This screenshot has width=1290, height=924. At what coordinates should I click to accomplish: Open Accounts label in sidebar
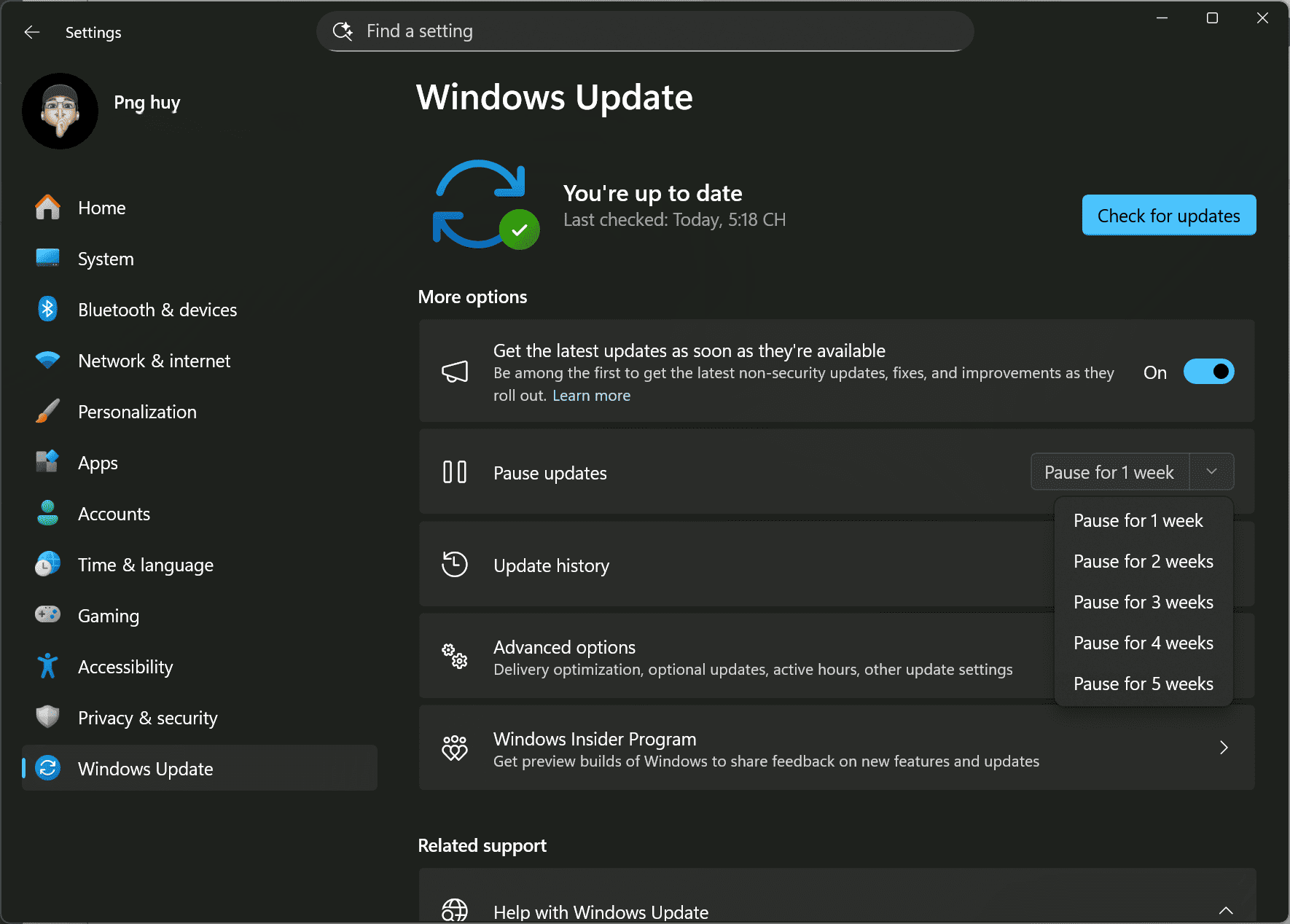pyautogui.click(x=114, y=514)
